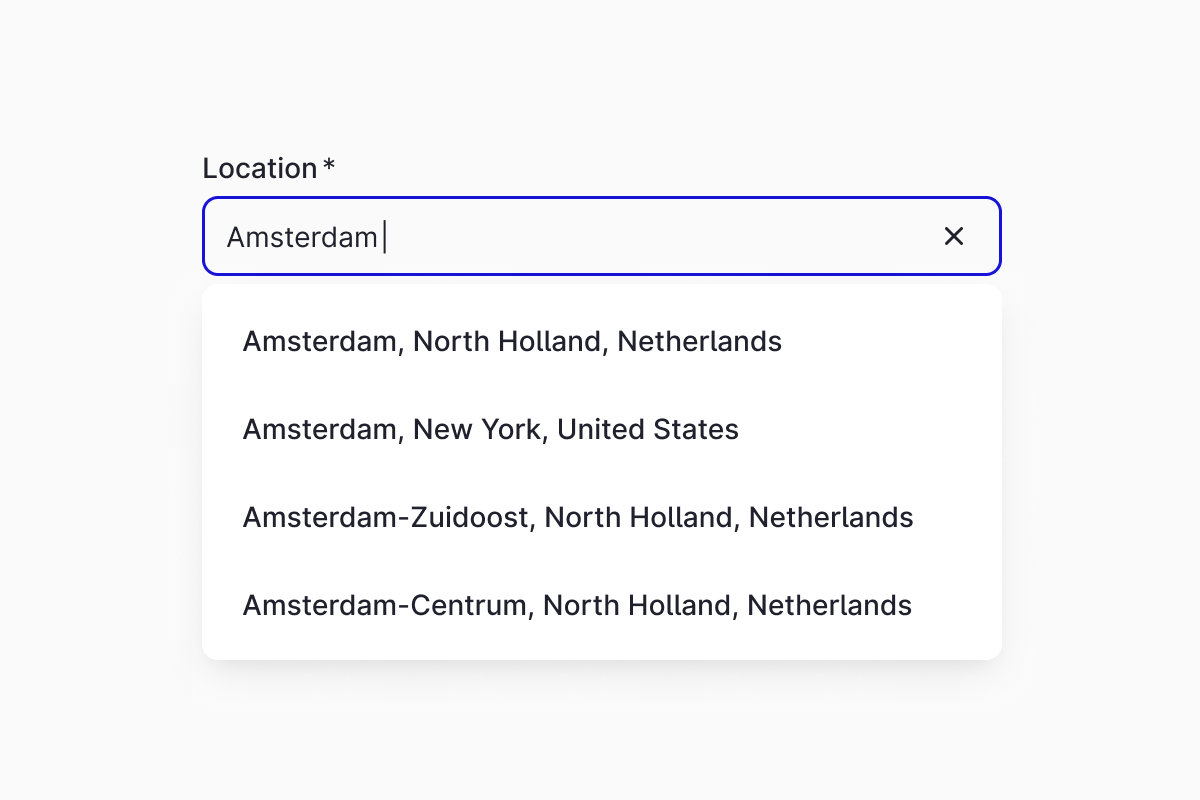Click the Location field label

click(259, 168)
